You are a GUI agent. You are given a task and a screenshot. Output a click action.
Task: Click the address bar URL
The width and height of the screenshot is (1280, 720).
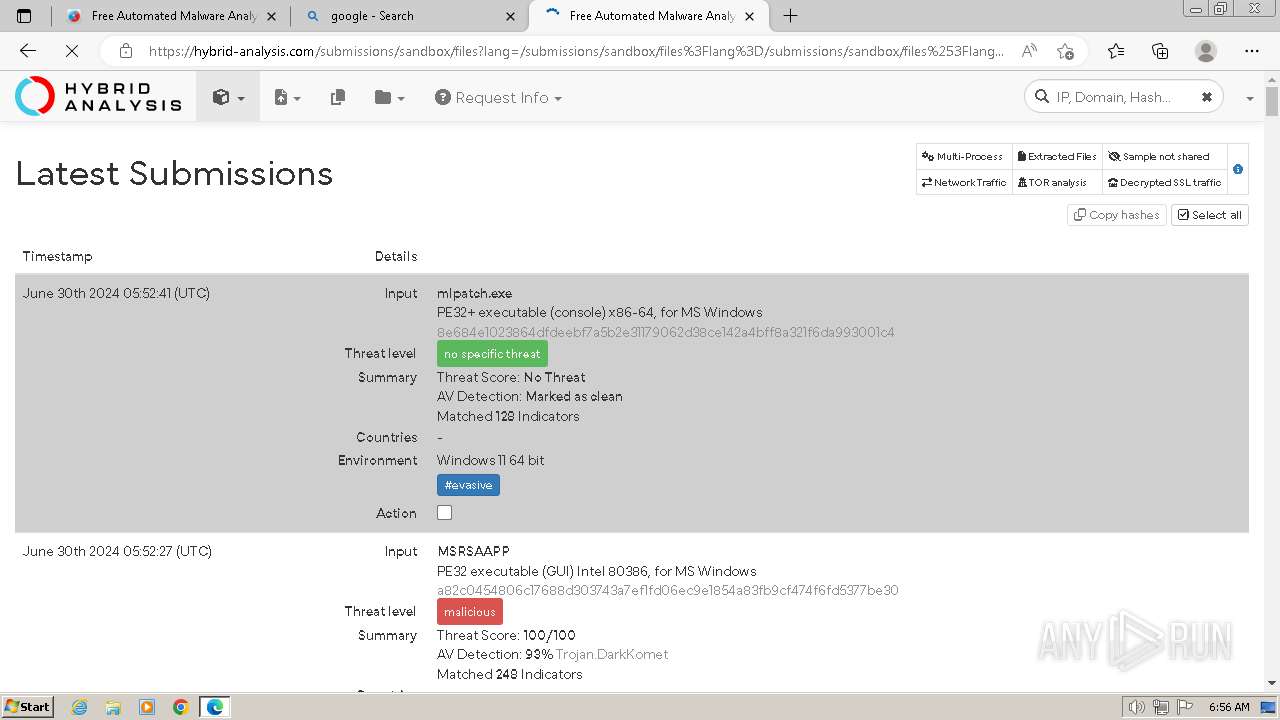576,51
